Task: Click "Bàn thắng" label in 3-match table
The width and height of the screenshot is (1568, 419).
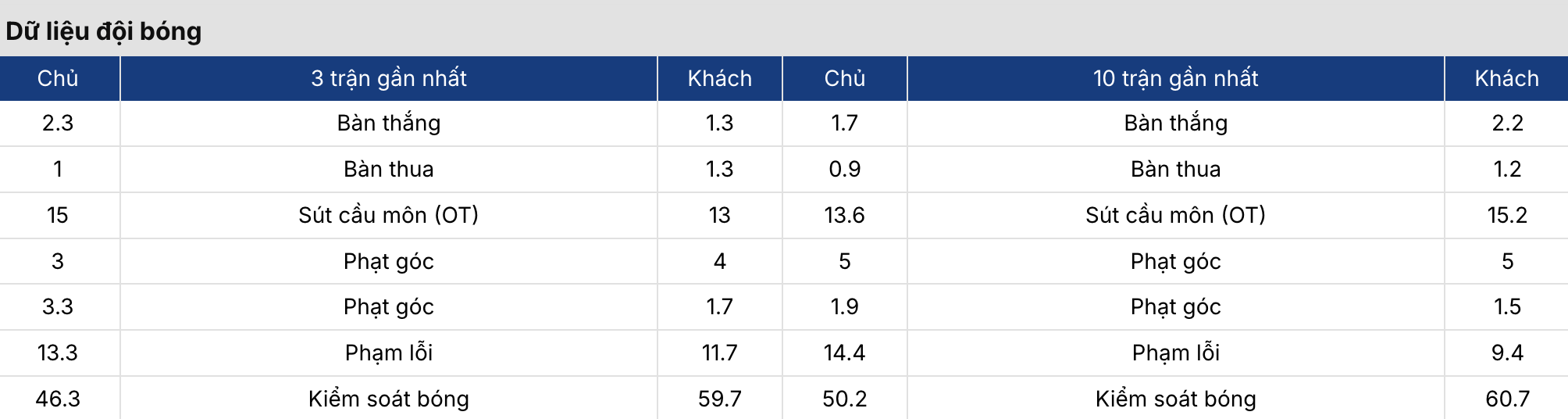Action: pyautogui.click(x=388, y=124)
